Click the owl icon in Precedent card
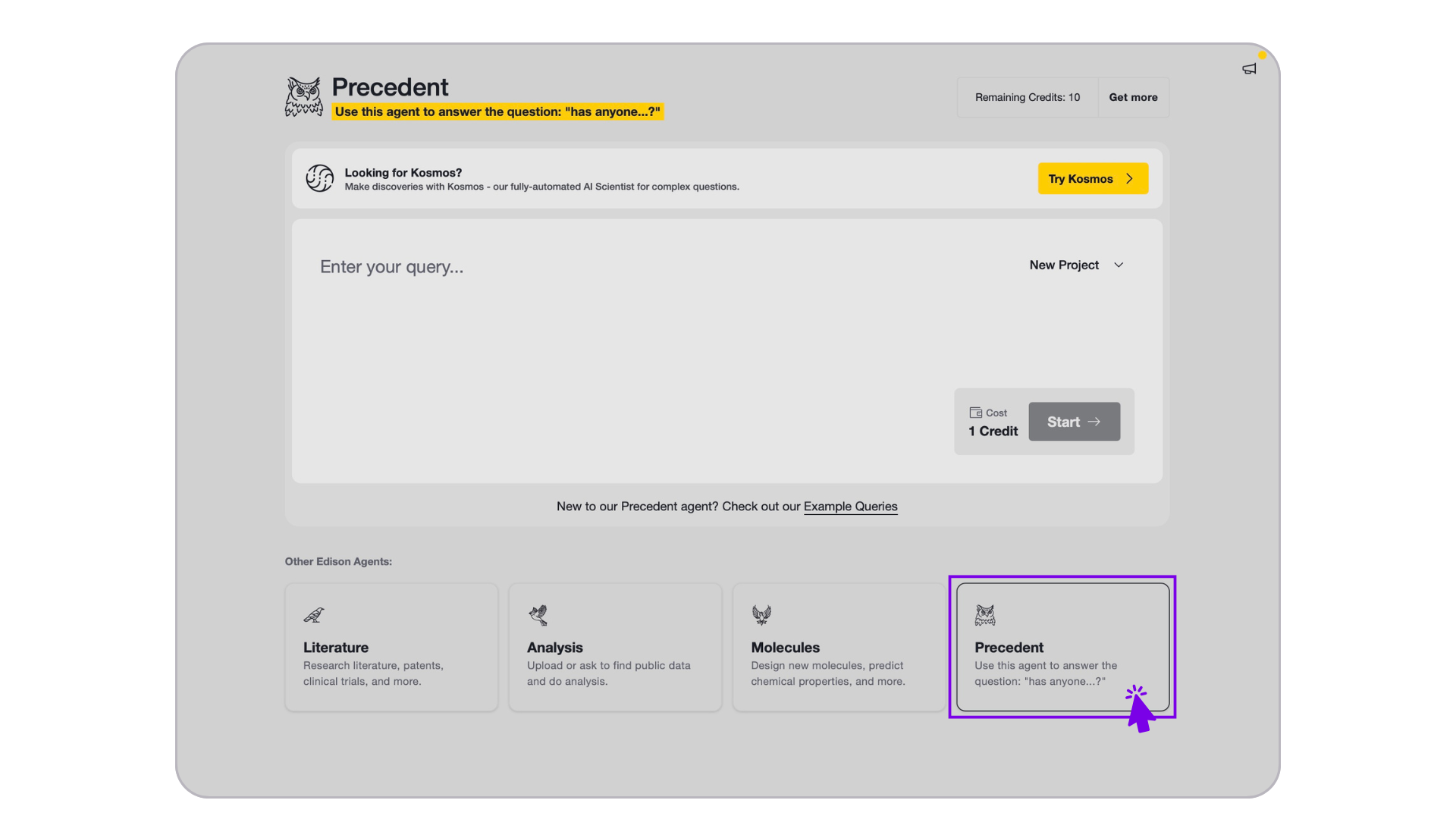Screen dimensions: 1456x819 [985, 615]
